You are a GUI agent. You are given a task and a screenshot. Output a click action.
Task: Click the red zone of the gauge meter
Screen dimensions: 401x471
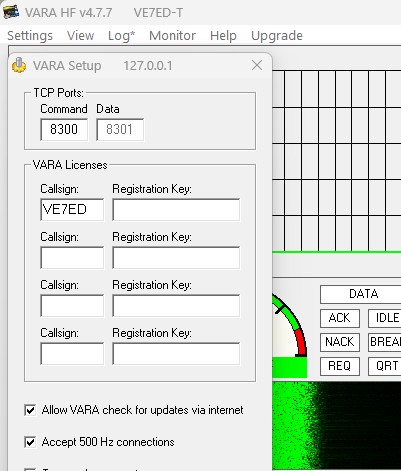pyautogui.click(x=301, y=343)
